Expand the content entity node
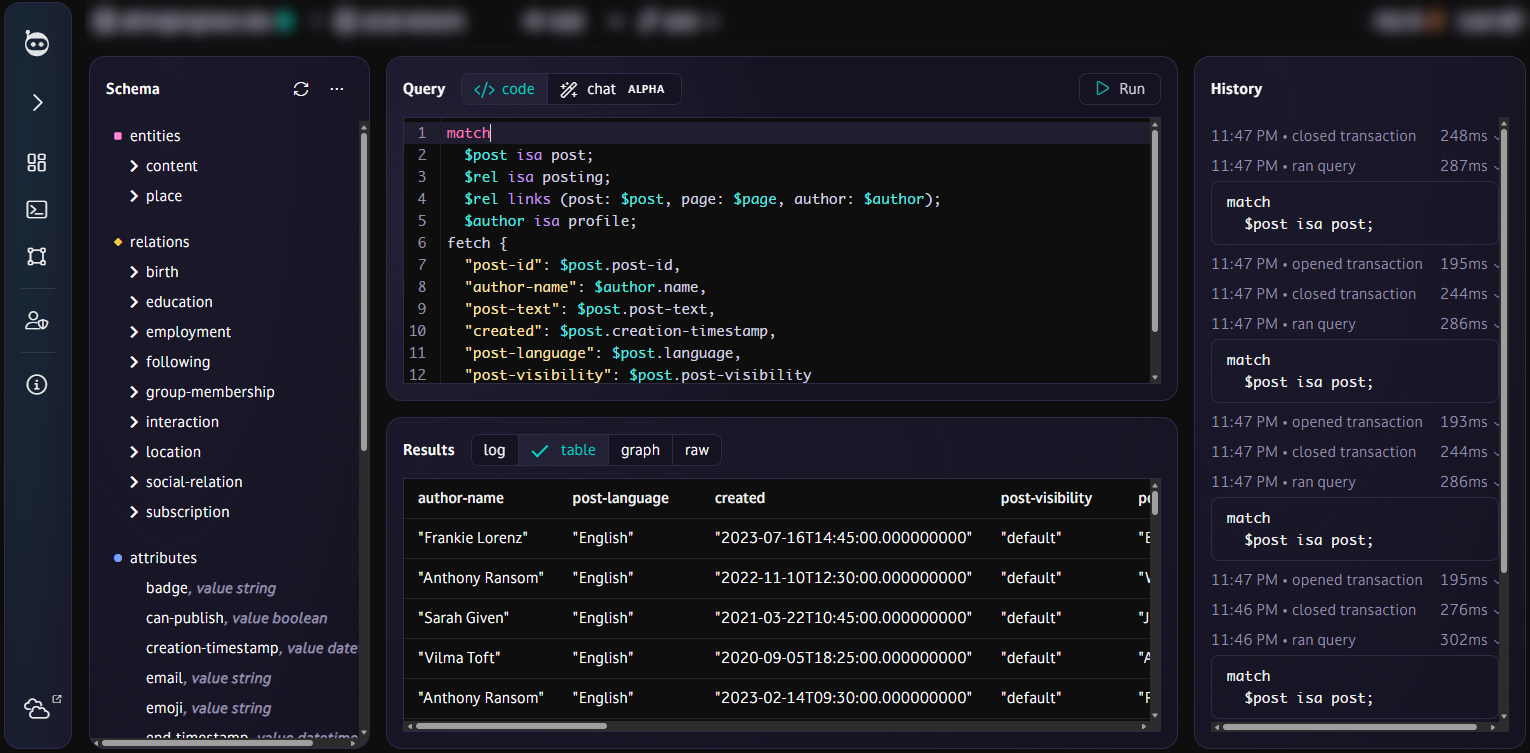Screen dimensions: 1530x753 (x=134, y=166)
